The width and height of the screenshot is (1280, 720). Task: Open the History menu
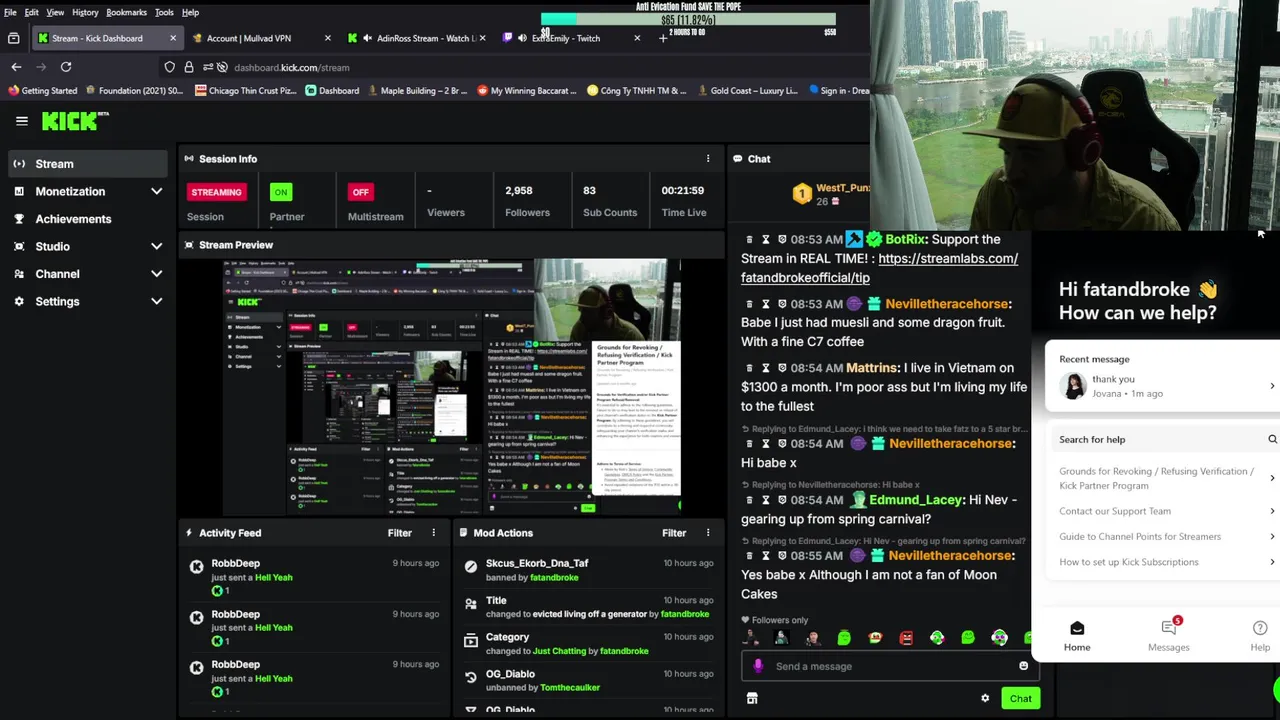coord(85,12)
